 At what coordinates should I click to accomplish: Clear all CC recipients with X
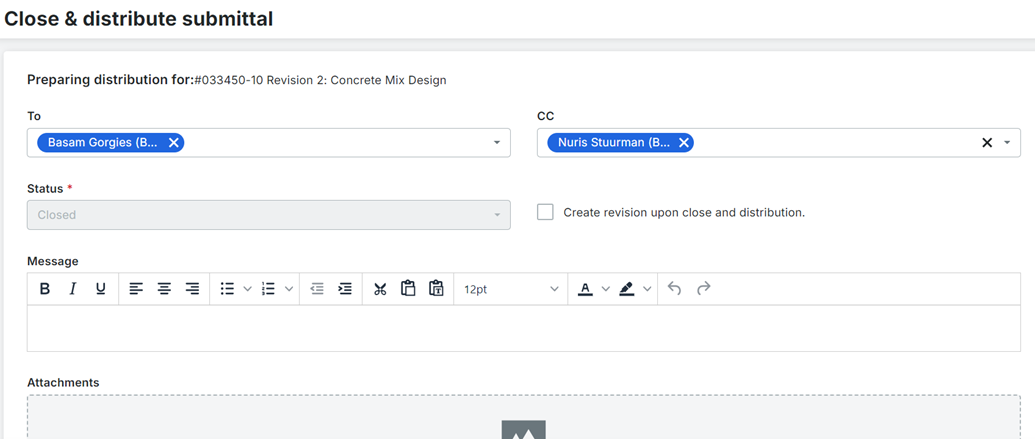[987, 143]
